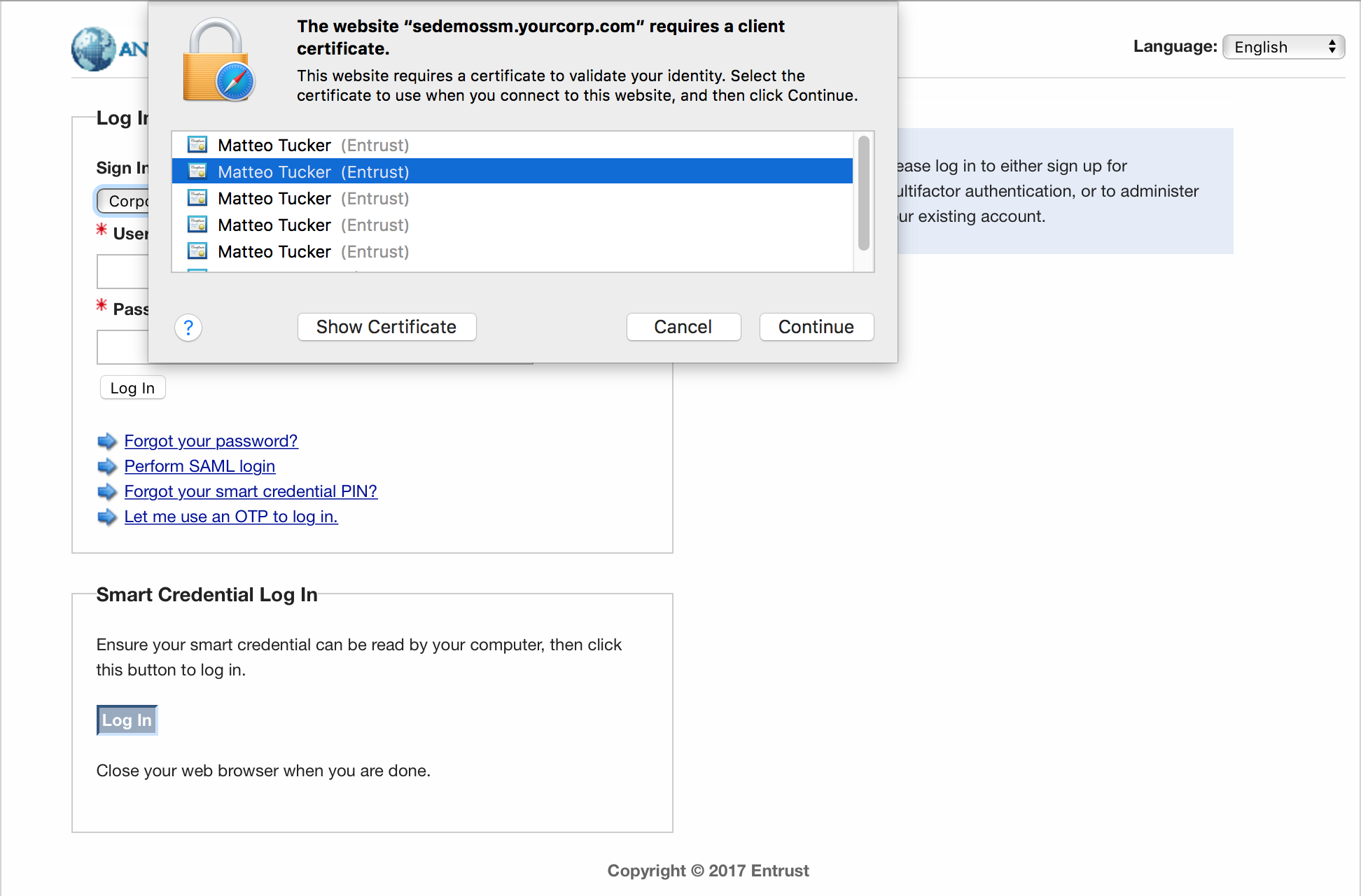
Task: Click the certificate list scrollbar
Action: pos(864,193)
